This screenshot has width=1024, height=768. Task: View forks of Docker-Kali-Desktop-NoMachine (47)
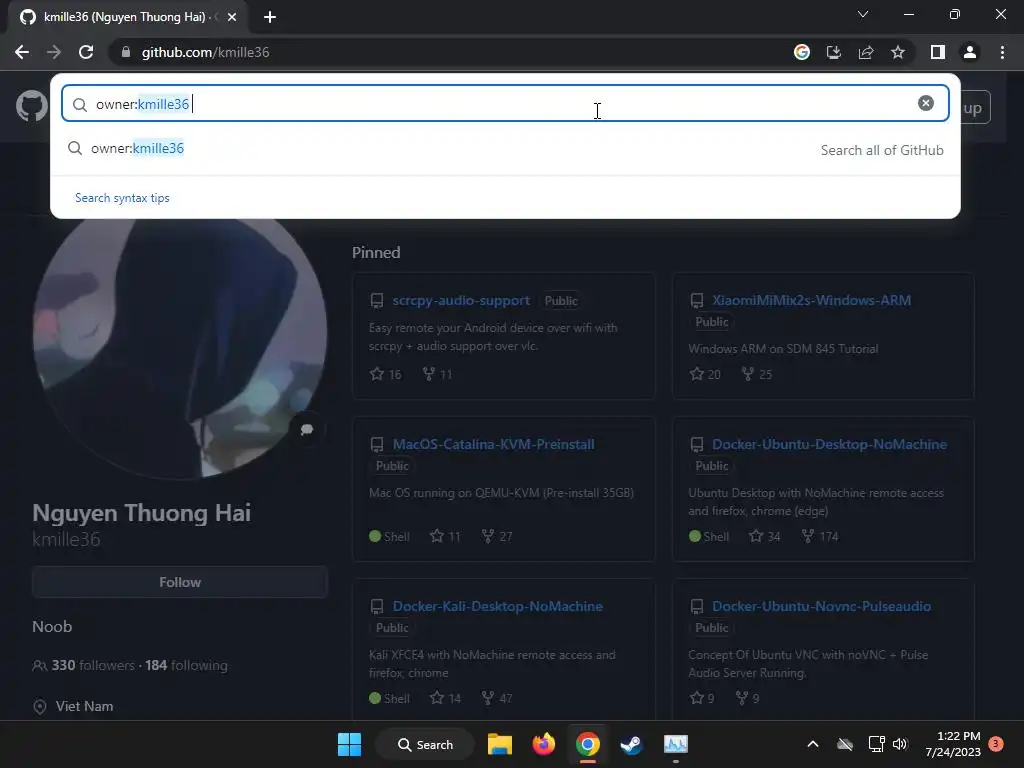pos(496,698)
